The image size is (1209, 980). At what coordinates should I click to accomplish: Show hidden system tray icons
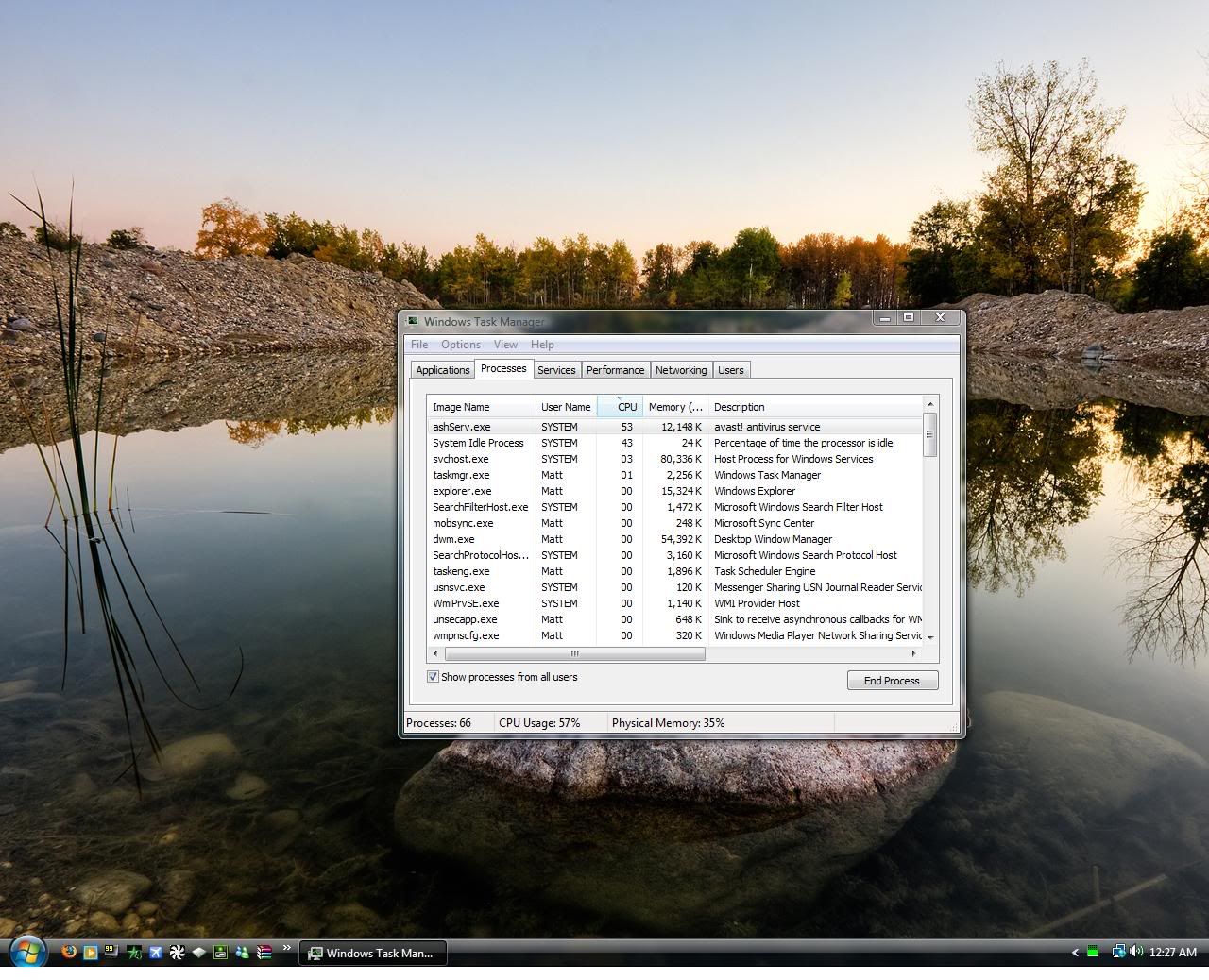click(1075, 952)
